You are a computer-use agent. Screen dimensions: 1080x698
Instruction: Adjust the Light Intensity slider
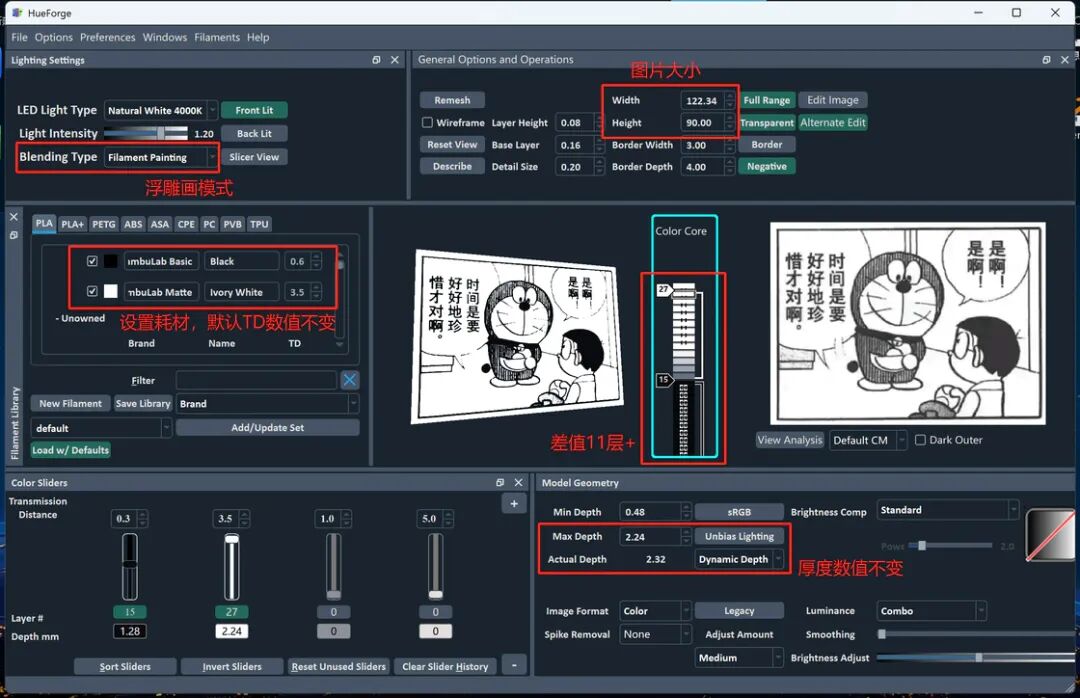(x=145, y=133)
